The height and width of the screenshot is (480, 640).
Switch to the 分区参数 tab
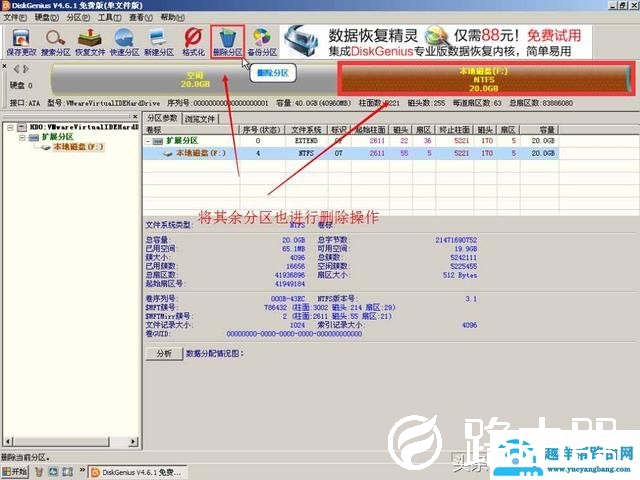click(x=162, y=118)
